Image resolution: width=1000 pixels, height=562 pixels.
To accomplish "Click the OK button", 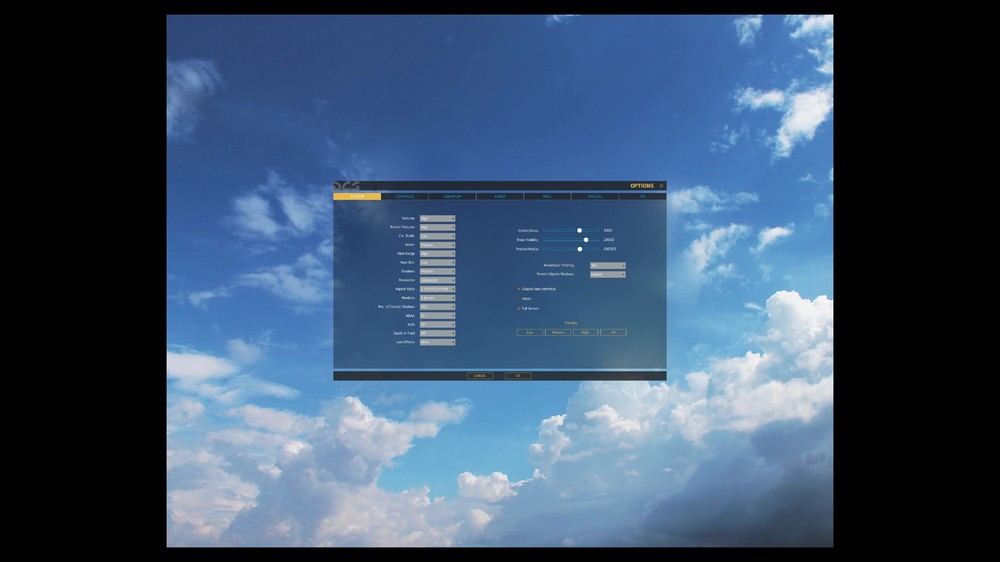I will [518, 376].
